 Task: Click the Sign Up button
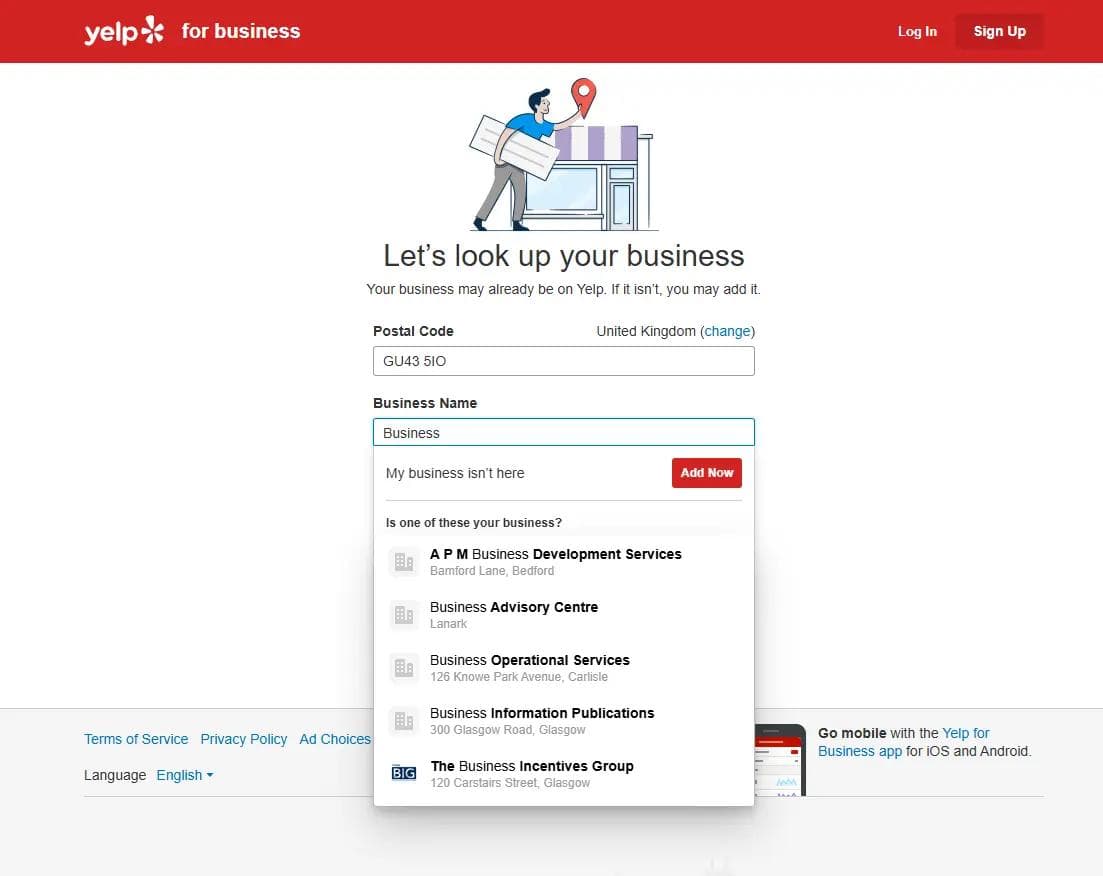(x=999, y=32)
